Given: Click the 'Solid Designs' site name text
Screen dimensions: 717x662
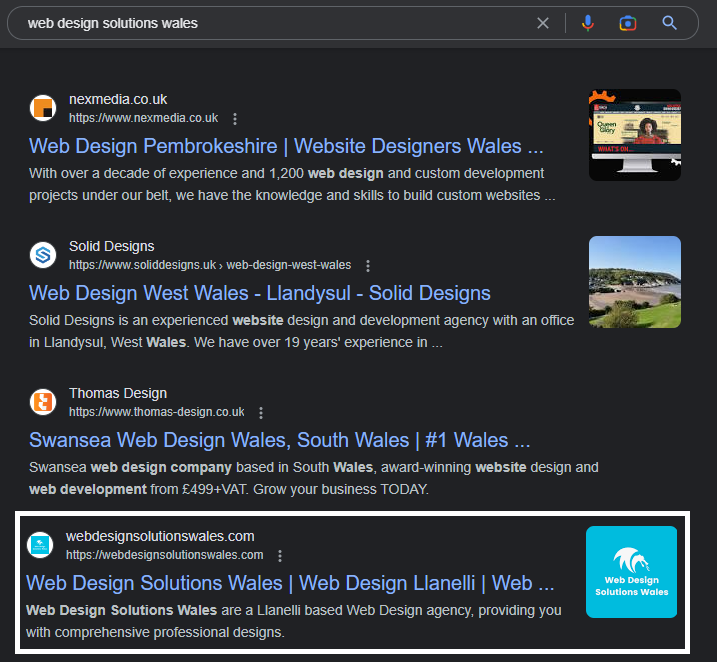Looking at the screenshot, I should tap(112, 246).
